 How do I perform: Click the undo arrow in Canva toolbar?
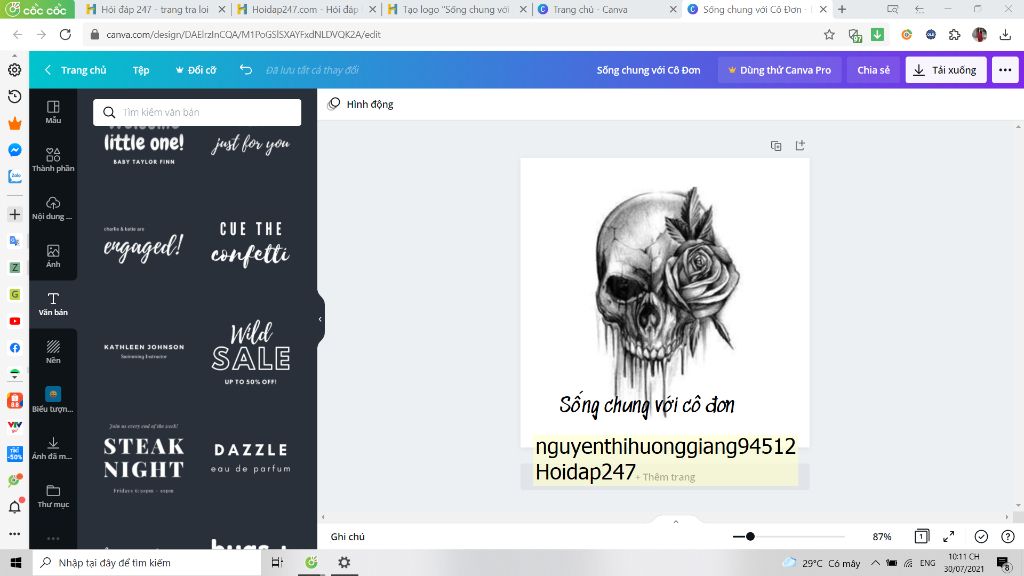click(246, 69)
